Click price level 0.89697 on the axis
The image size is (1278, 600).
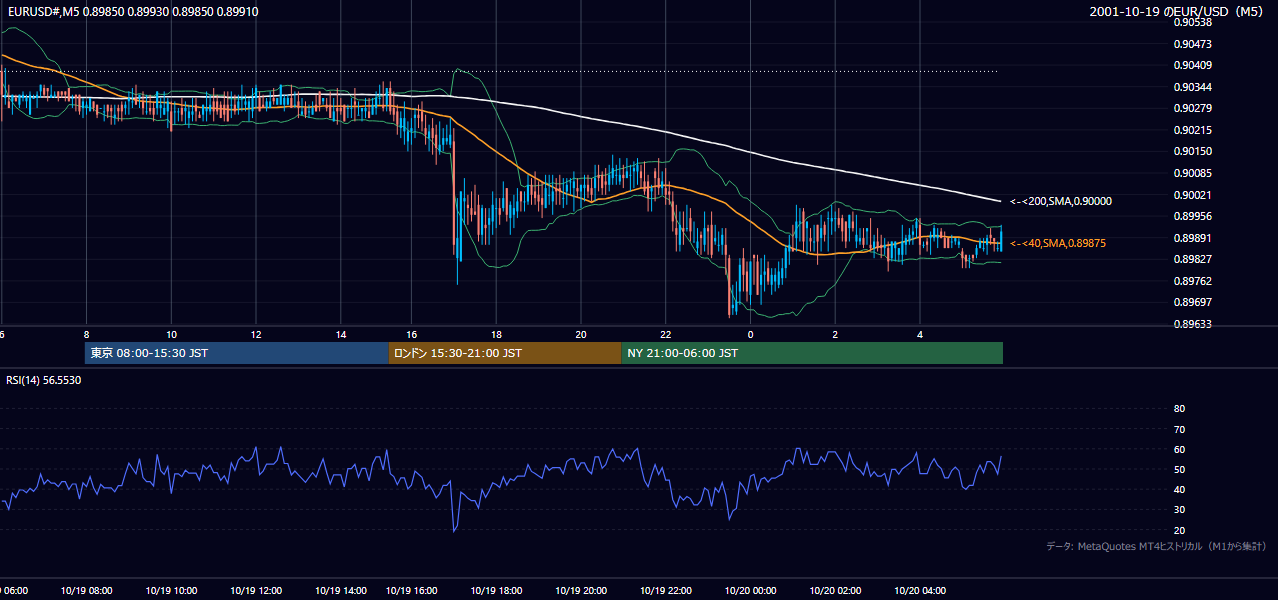(x=1192, y=302)
